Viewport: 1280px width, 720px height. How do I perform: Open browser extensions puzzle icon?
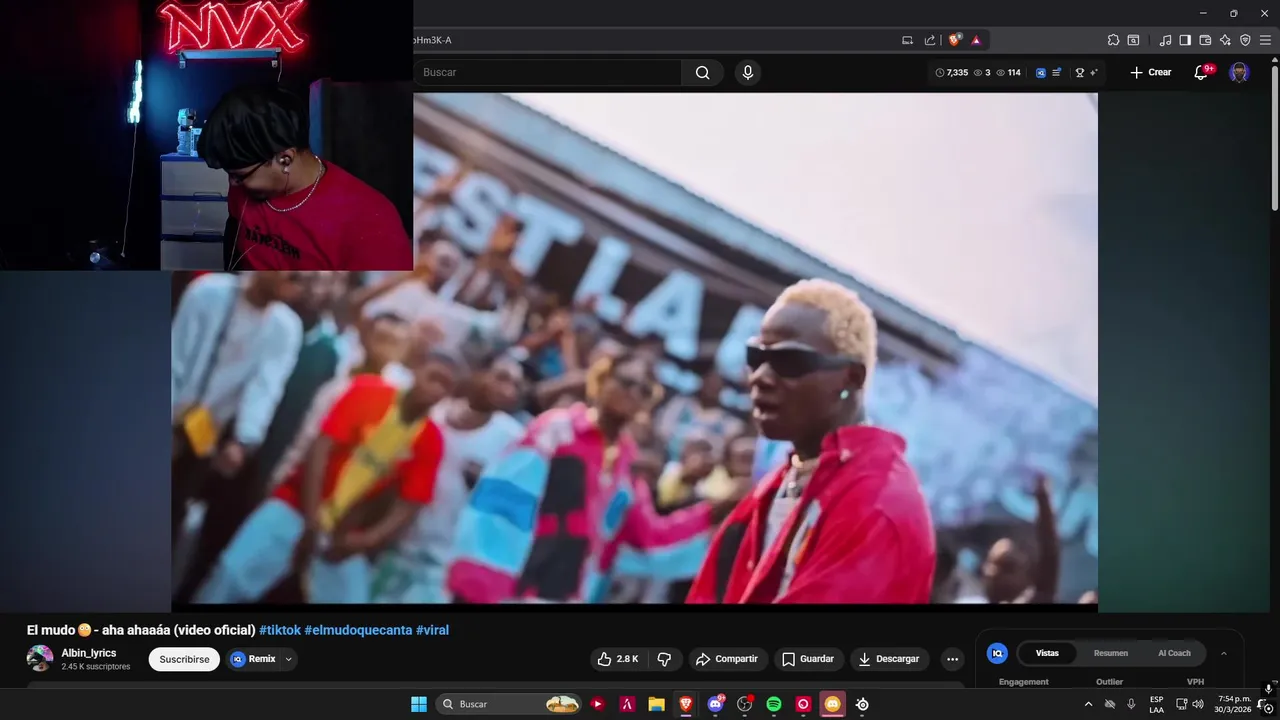(x=1113, y=40)
